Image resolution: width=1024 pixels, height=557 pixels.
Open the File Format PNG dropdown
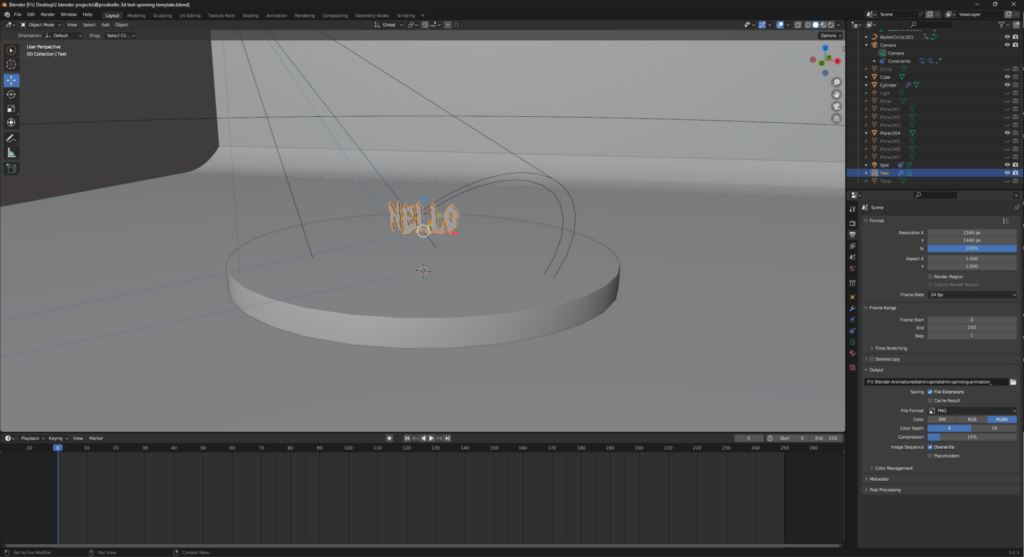click(x=972, y=411)
